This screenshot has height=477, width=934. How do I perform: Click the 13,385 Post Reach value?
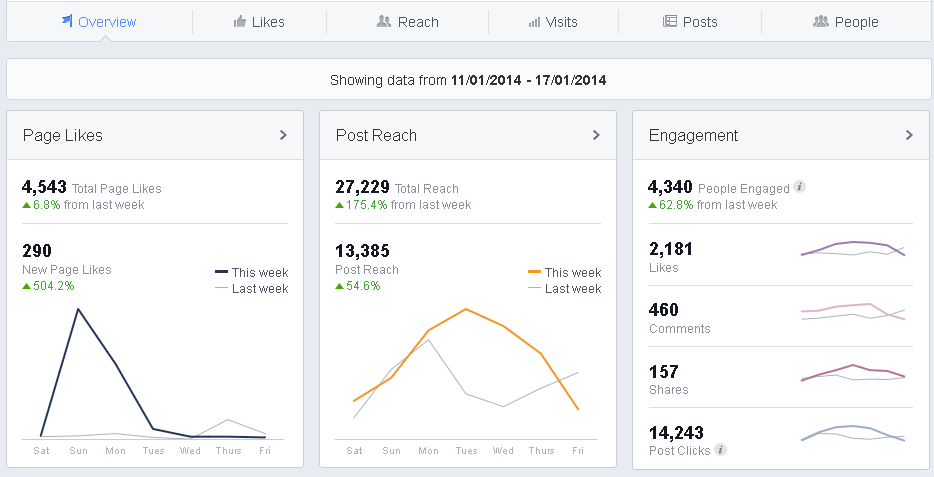click(x=362, y=251)
